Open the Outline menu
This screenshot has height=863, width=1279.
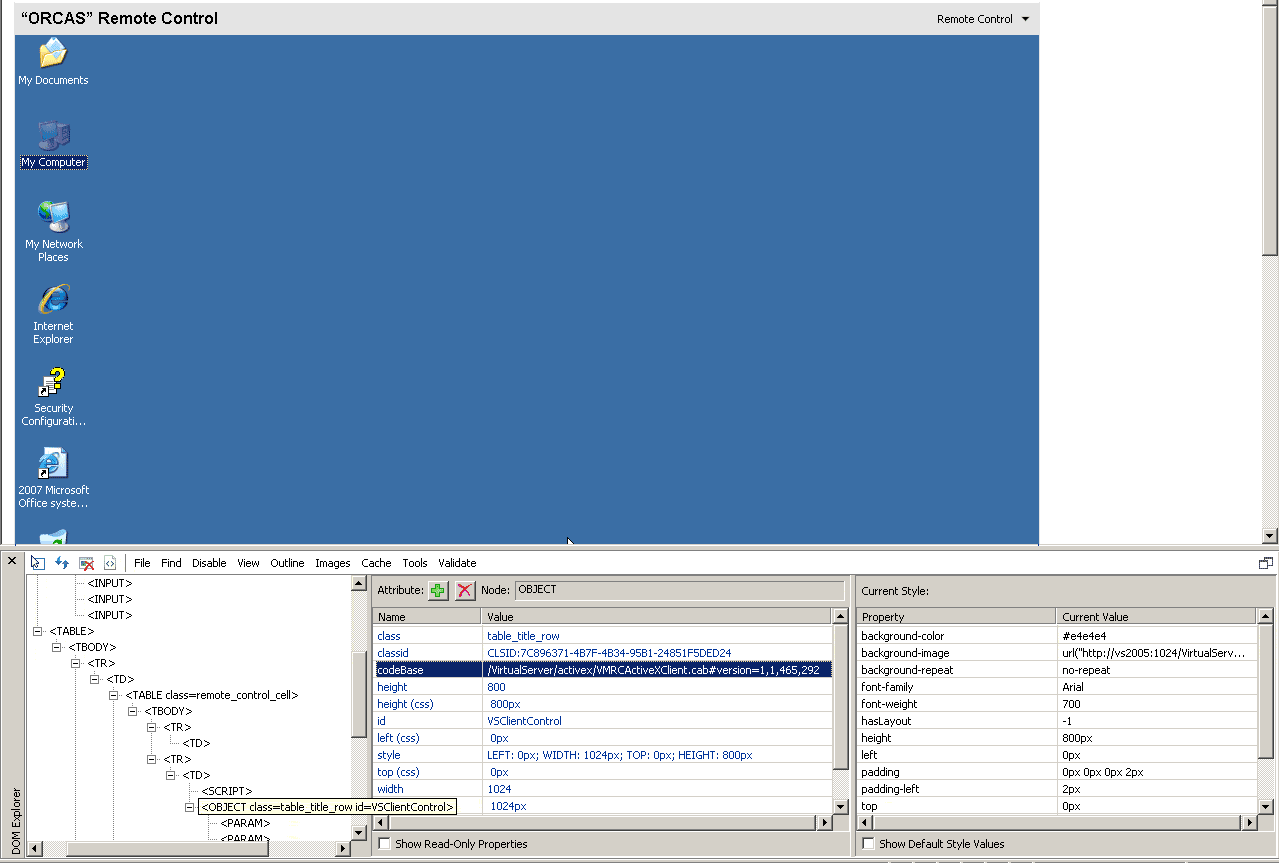(x=287, y=563)
